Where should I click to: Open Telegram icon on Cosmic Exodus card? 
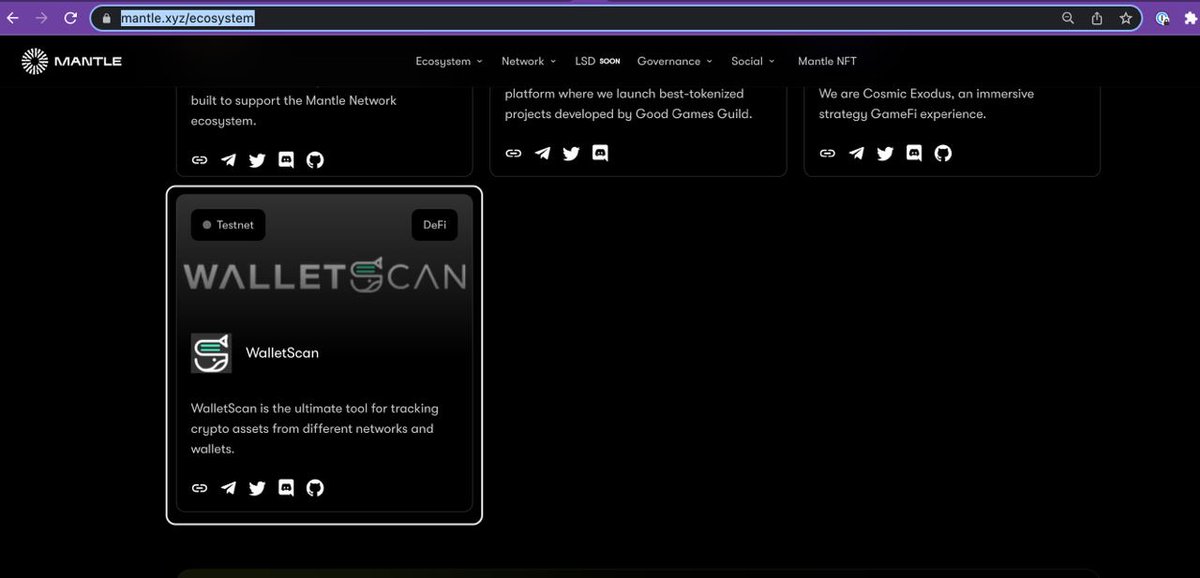[x=856, y=153]
